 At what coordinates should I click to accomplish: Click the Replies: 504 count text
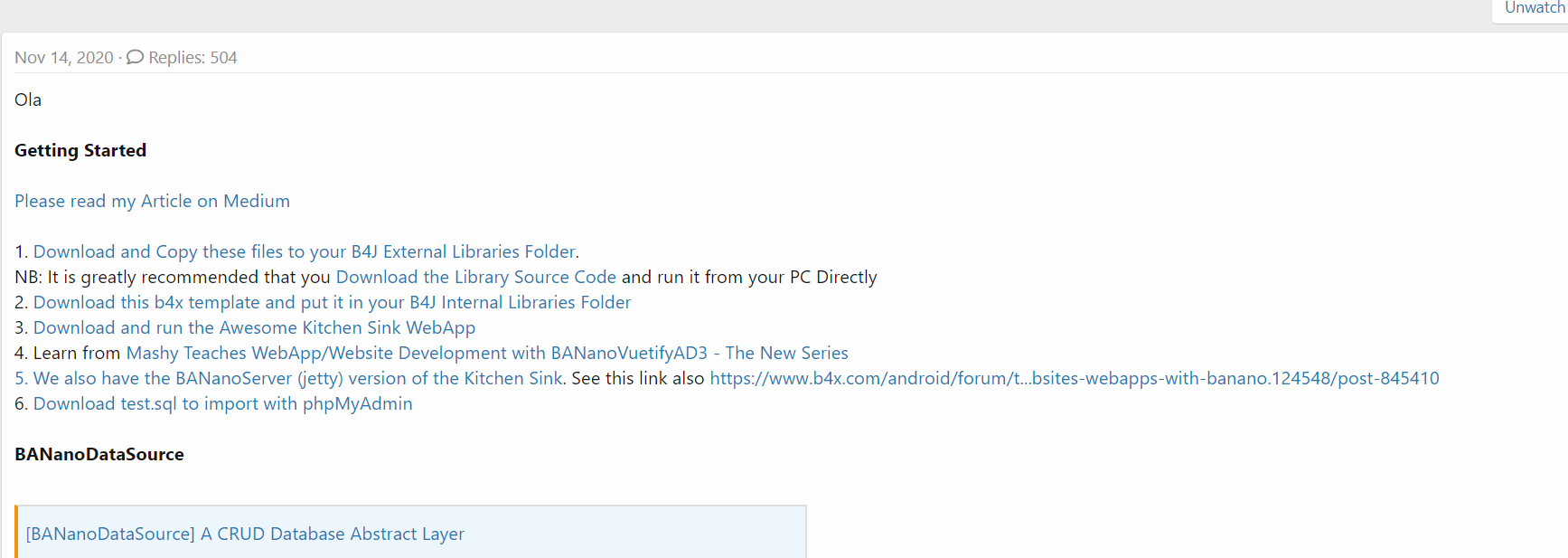pyautogui.click(x=192, y=58)
